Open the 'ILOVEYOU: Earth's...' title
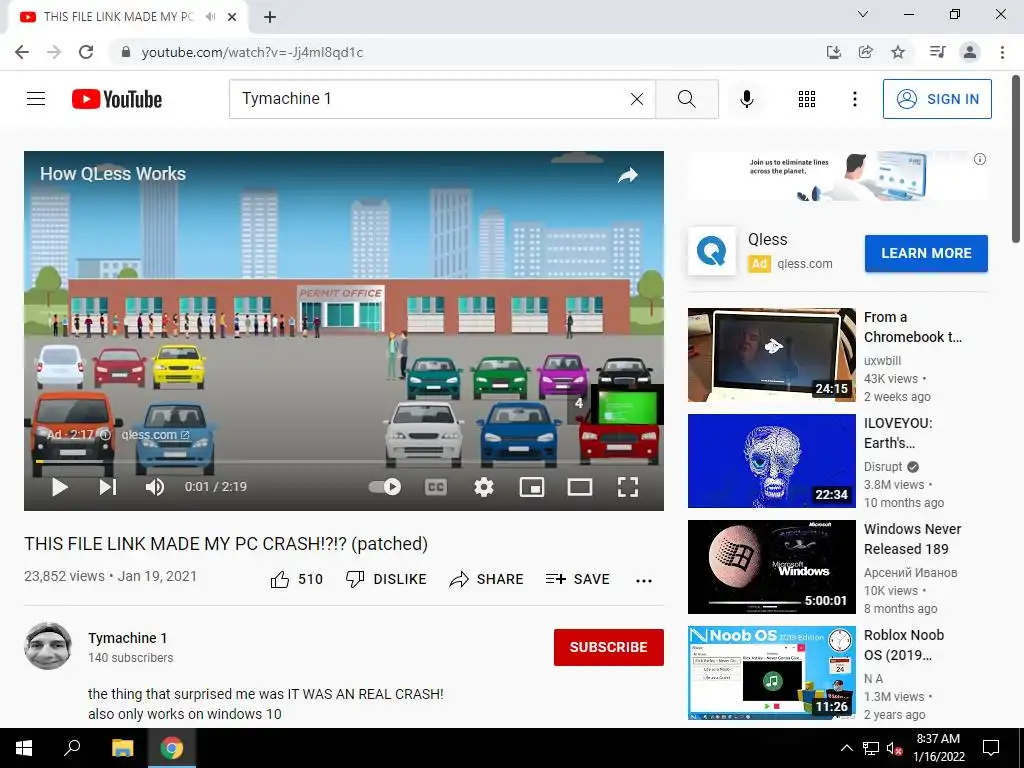This screenshot has width=1024, height=768. (899, 433)
